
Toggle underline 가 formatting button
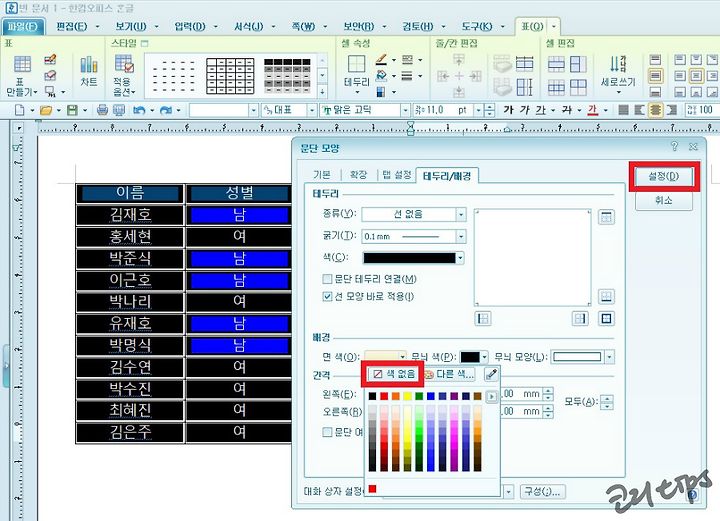point(541,110)
